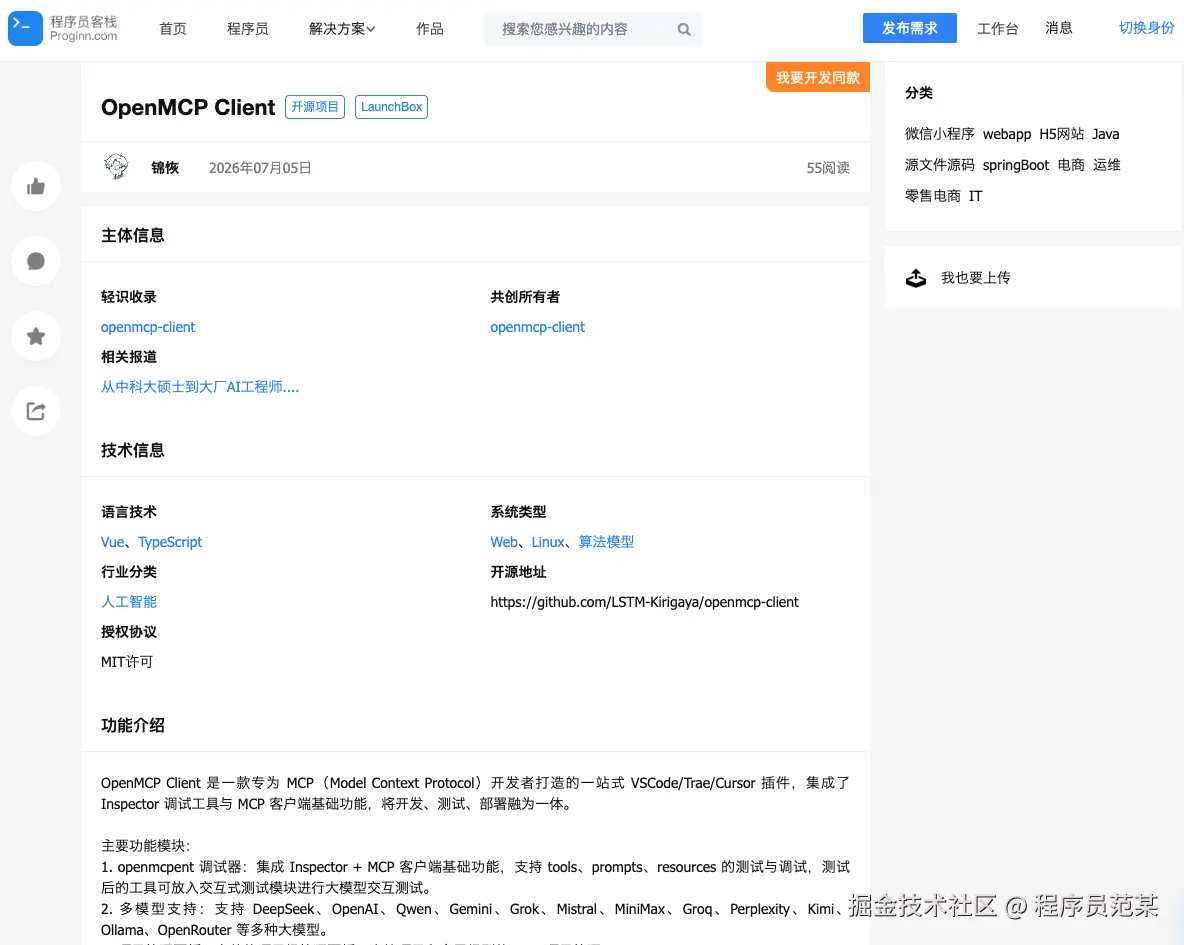Click the 发布需求 button
Image resolution: width=1184 pixels, height=945 pixels.
click(910, 28)
